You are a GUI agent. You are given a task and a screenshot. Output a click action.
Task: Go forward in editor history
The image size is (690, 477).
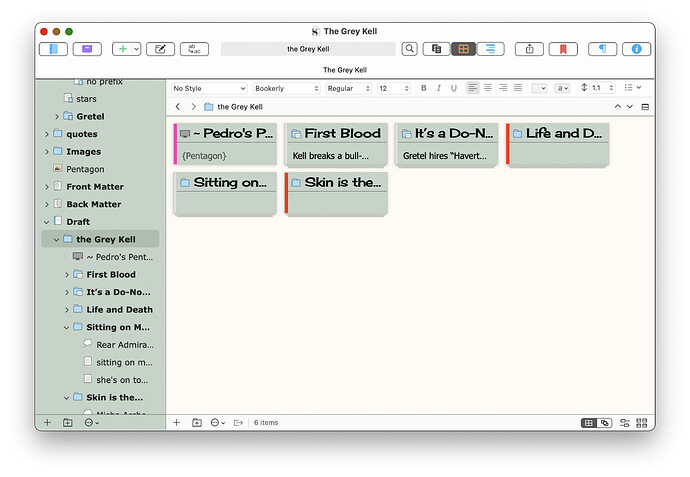coord(193,106)
